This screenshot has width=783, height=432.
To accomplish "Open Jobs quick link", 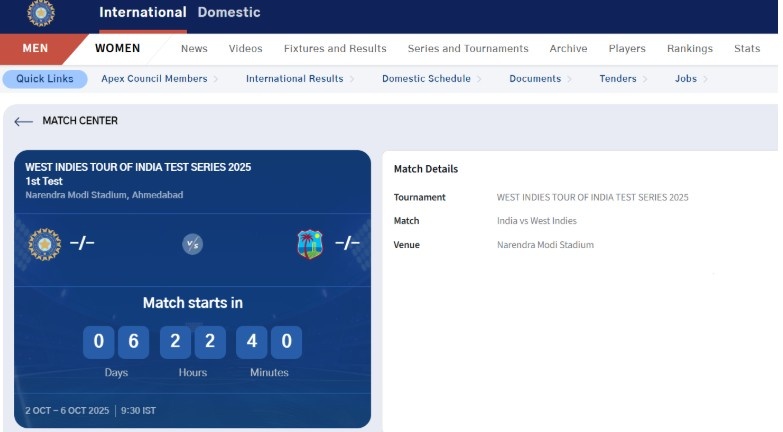I will click(x=686, y=79).
